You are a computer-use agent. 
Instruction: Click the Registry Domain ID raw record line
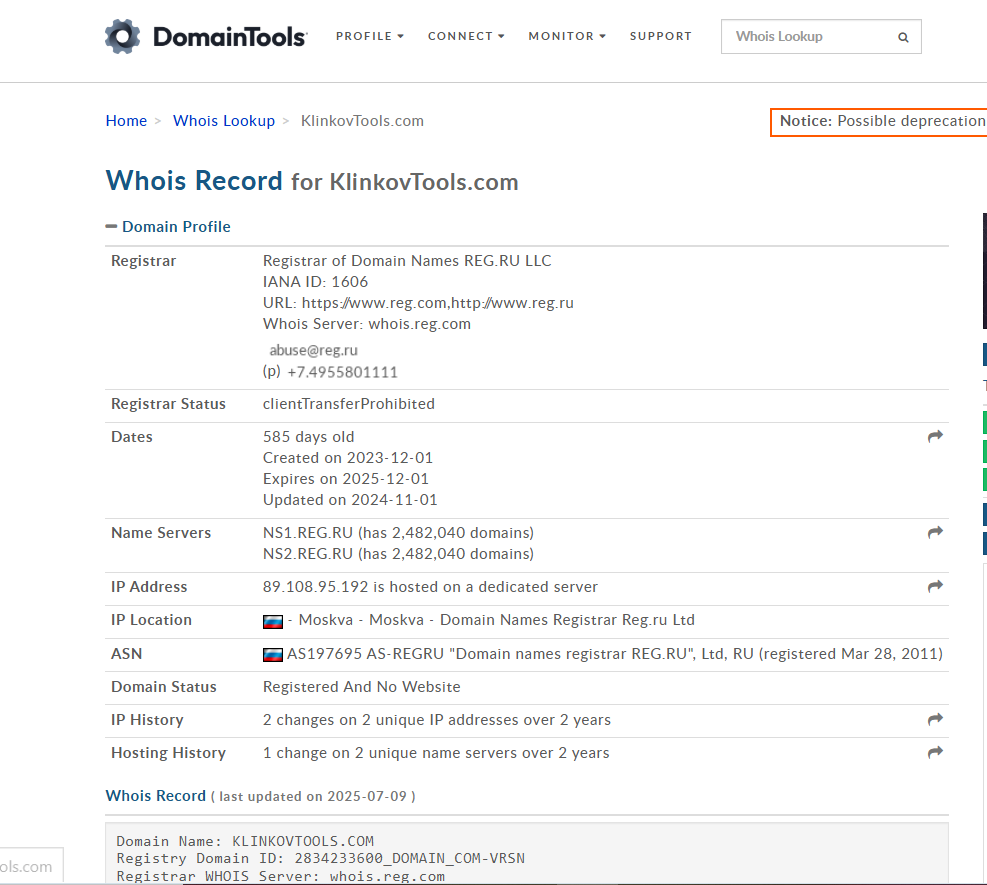click(320, 859)
